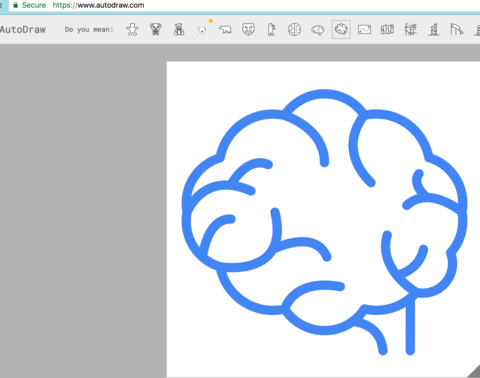Image resolution: width=480 pixels, height=378 pixels.
Task: Pick the sitting teddy bear suggestion
Action: point(179,30)
